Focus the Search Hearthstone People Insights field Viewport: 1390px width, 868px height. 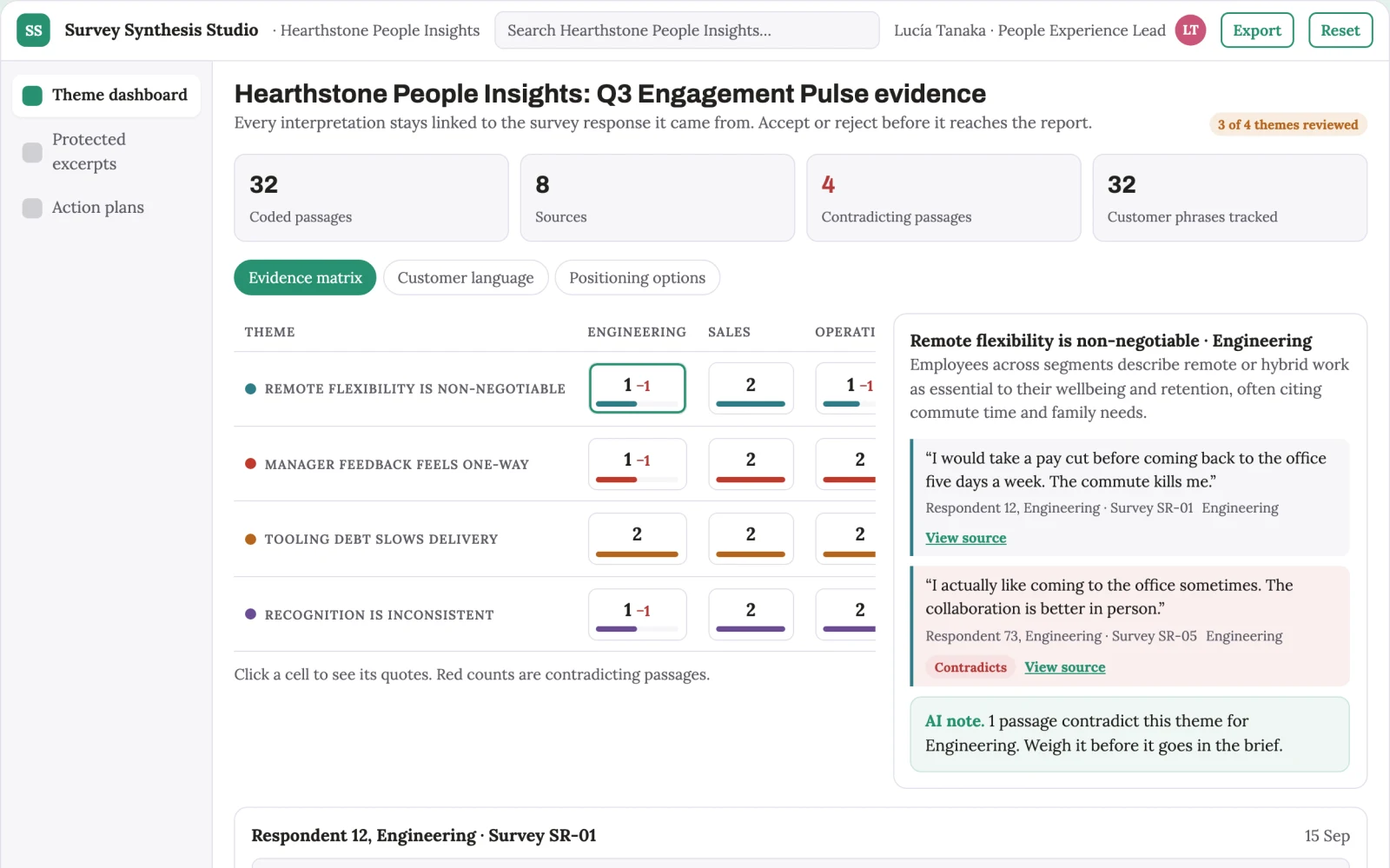(x=686, y=30)
